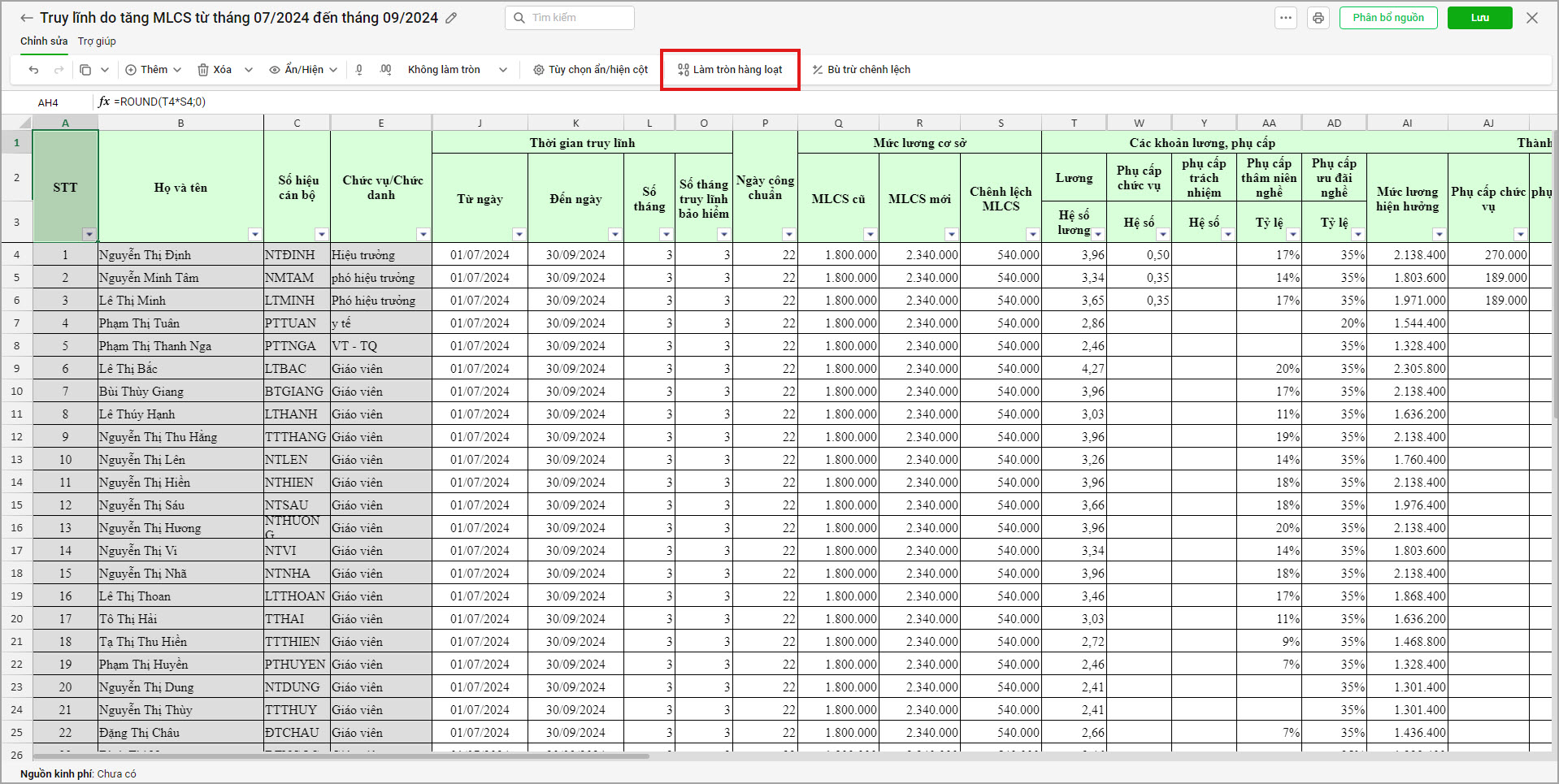Expand the Xóa dropdown arrow
This screenshot has width=1559, height=784.
pos(249,70)
